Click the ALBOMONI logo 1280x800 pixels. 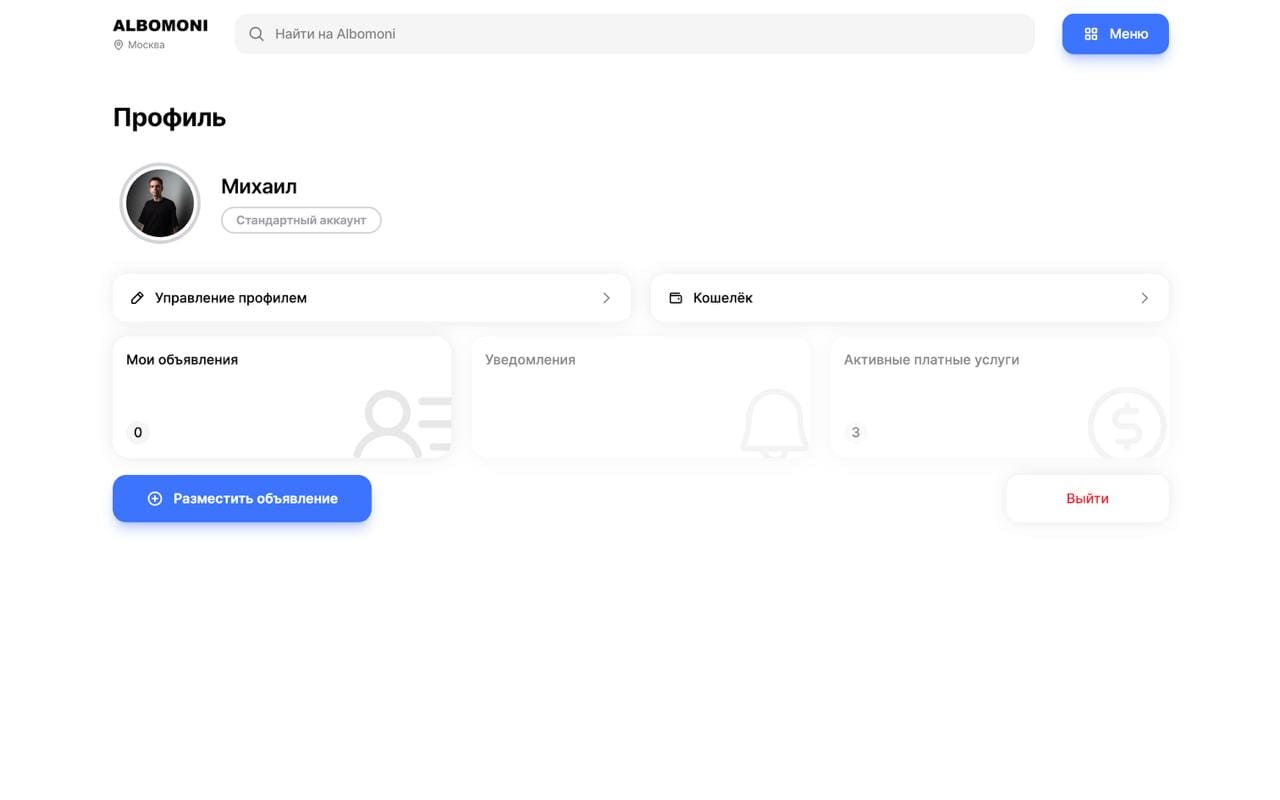point(160,26)
